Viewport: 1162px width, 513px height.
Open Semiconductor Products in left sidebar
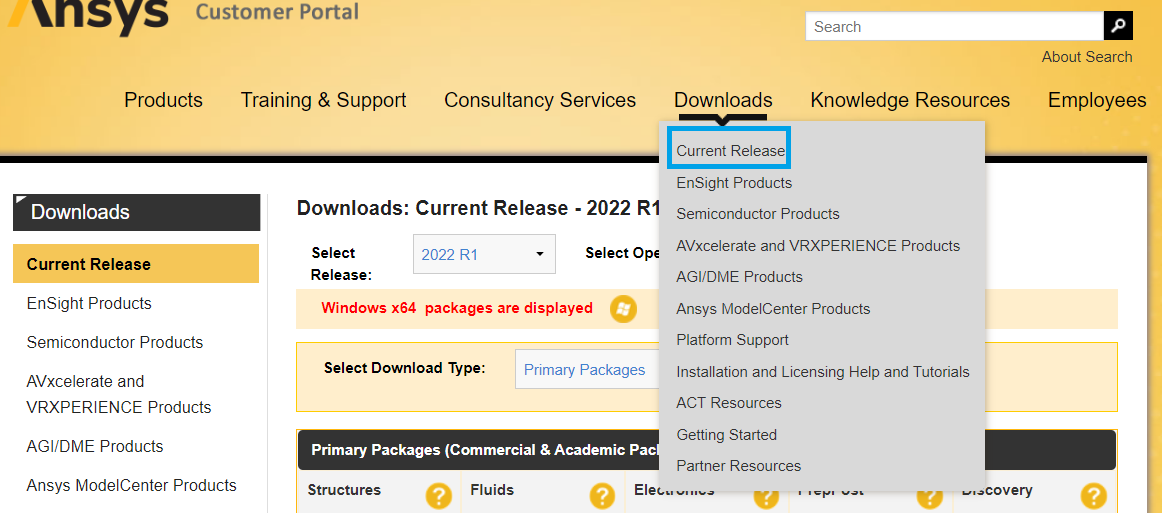114,342
